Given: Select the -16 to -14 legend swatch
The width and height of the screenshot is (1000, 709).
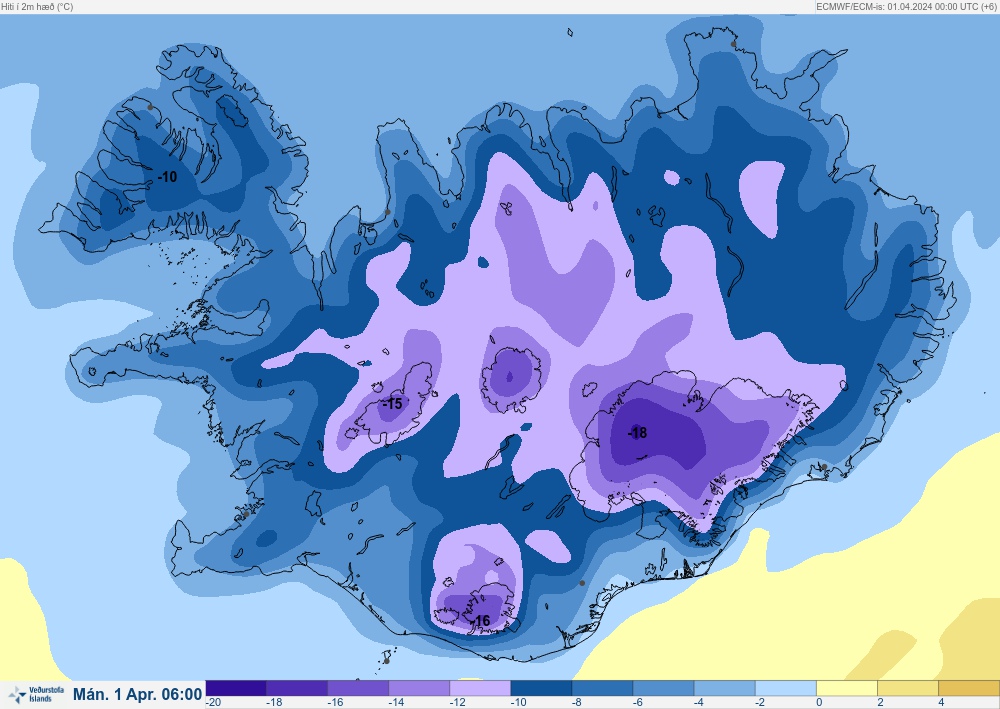Looking at the screenshot, I should (358, 688).
